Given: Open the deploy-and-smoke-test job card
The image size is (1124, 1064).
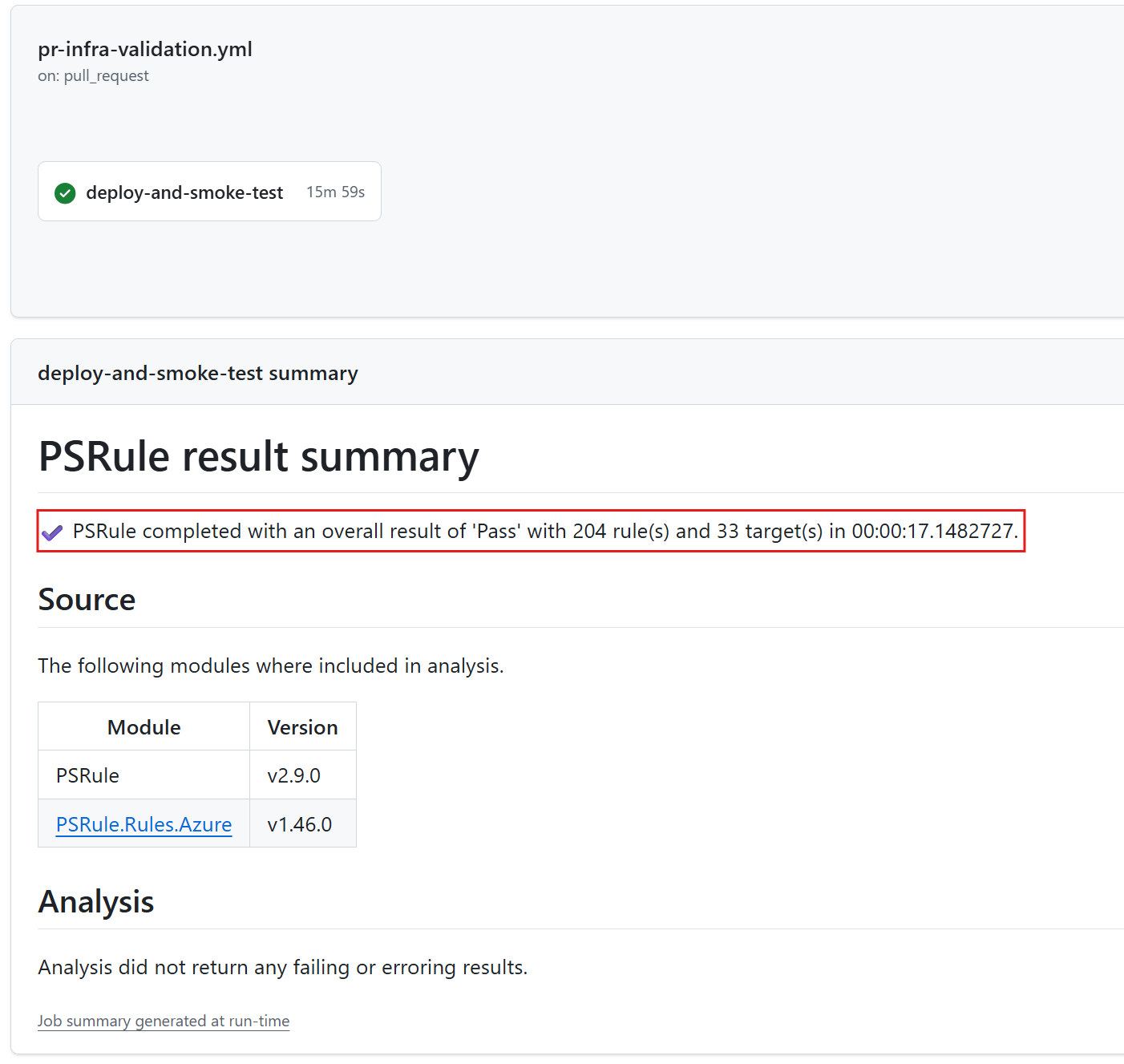Looking at the screenshot, I should [x=184, y=192].
